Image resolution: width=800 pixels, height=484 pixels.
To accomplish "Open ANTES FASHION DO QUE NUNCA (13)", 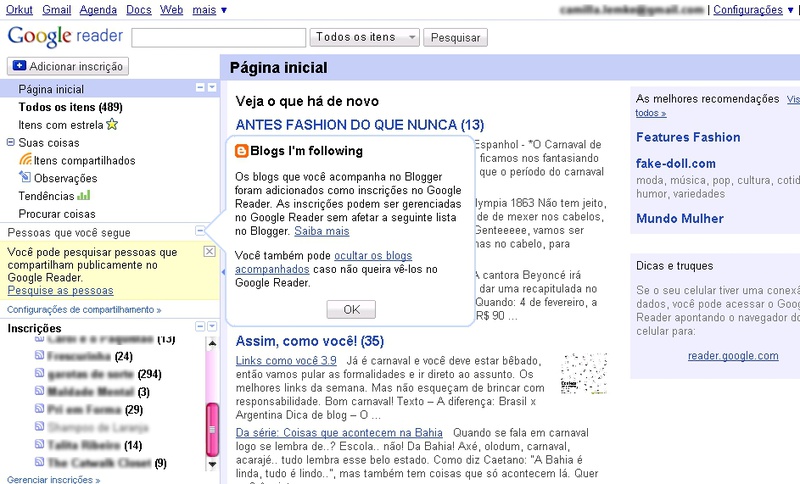I will click(x=360, y=125).
